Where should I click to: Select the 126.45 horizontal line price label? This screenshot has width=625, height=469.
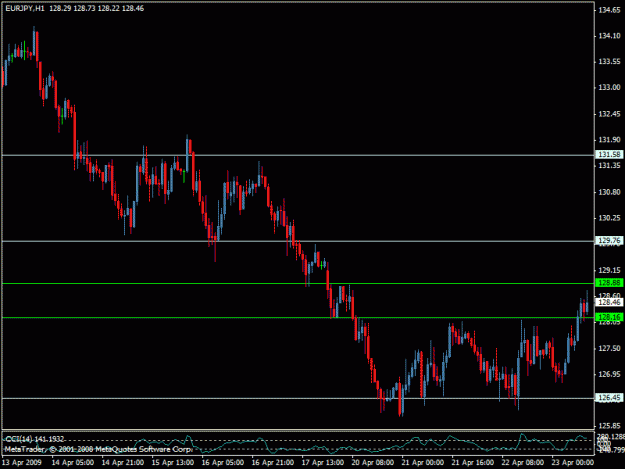coord(609,398)
